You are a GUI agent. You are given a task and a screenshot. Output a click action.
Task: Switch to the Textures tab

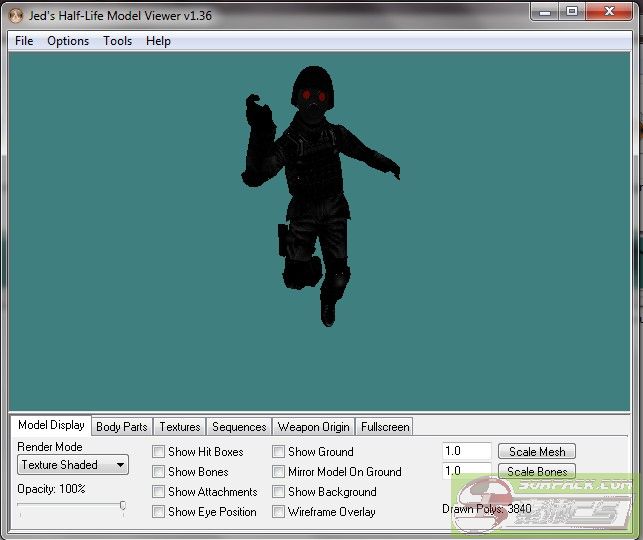point(180,427)
